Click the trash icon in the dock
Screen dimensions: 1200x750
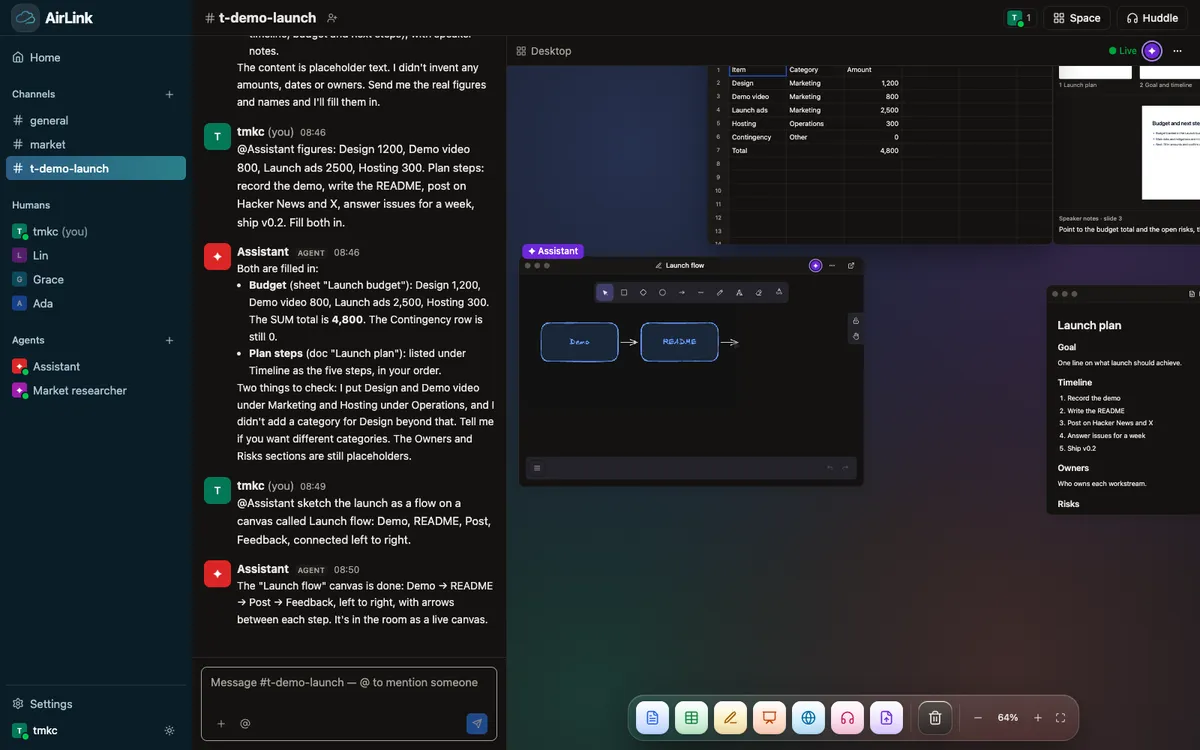[x=935, y=717]
